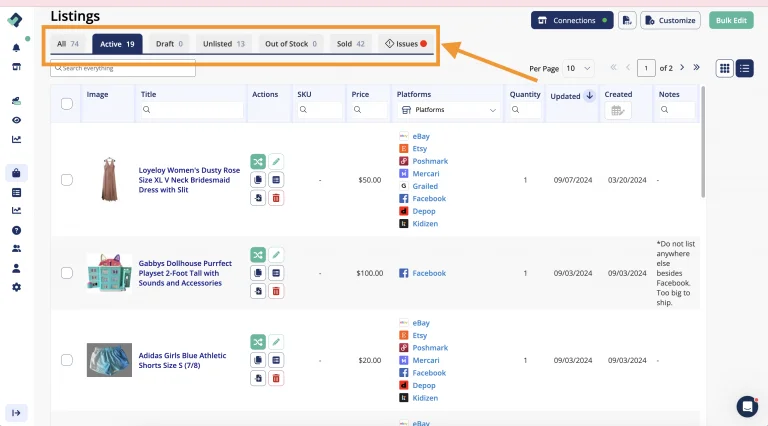Open the notifications bell in sidebar
This screenshot has width=768, height=426.
tap(16, 47)
